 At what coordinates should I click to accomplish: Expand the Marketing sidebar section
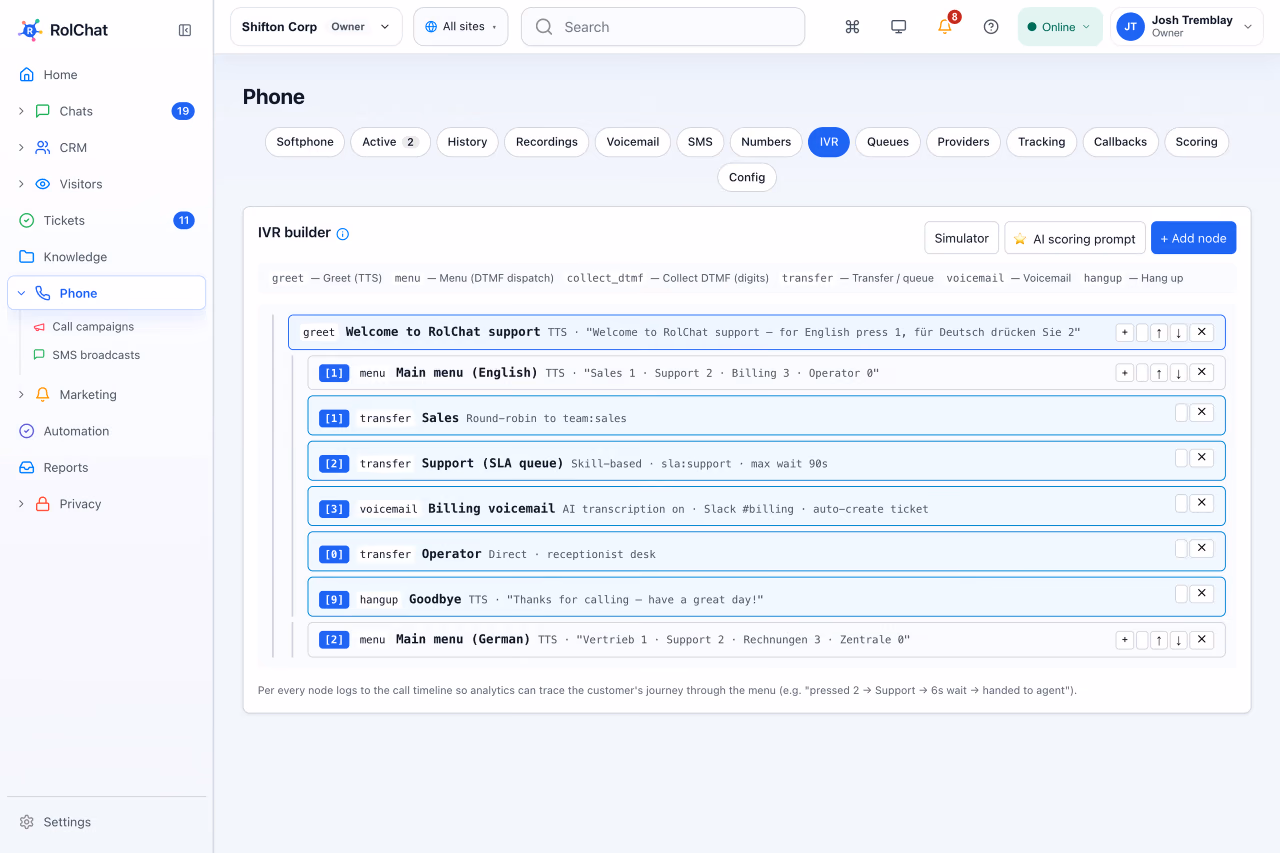click(21, 395)
